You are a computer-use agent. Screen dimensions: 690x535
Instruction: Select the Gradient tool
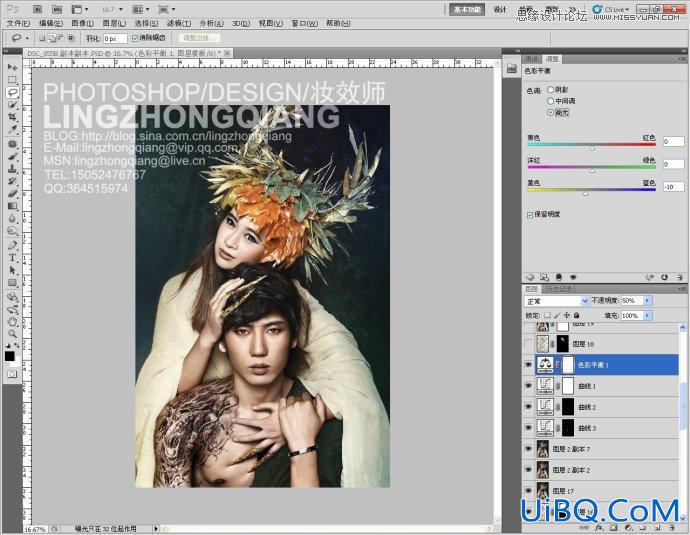coord(12,206)
